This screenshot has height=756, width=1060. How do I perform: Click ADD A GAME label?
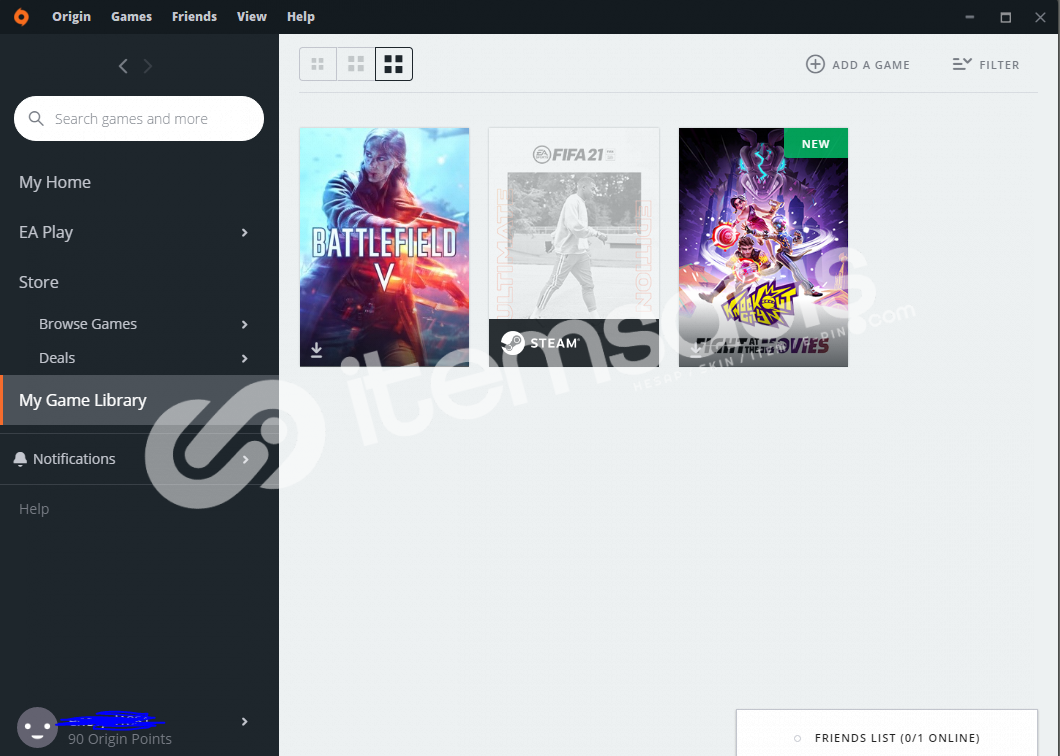click(x=871, y=65)
